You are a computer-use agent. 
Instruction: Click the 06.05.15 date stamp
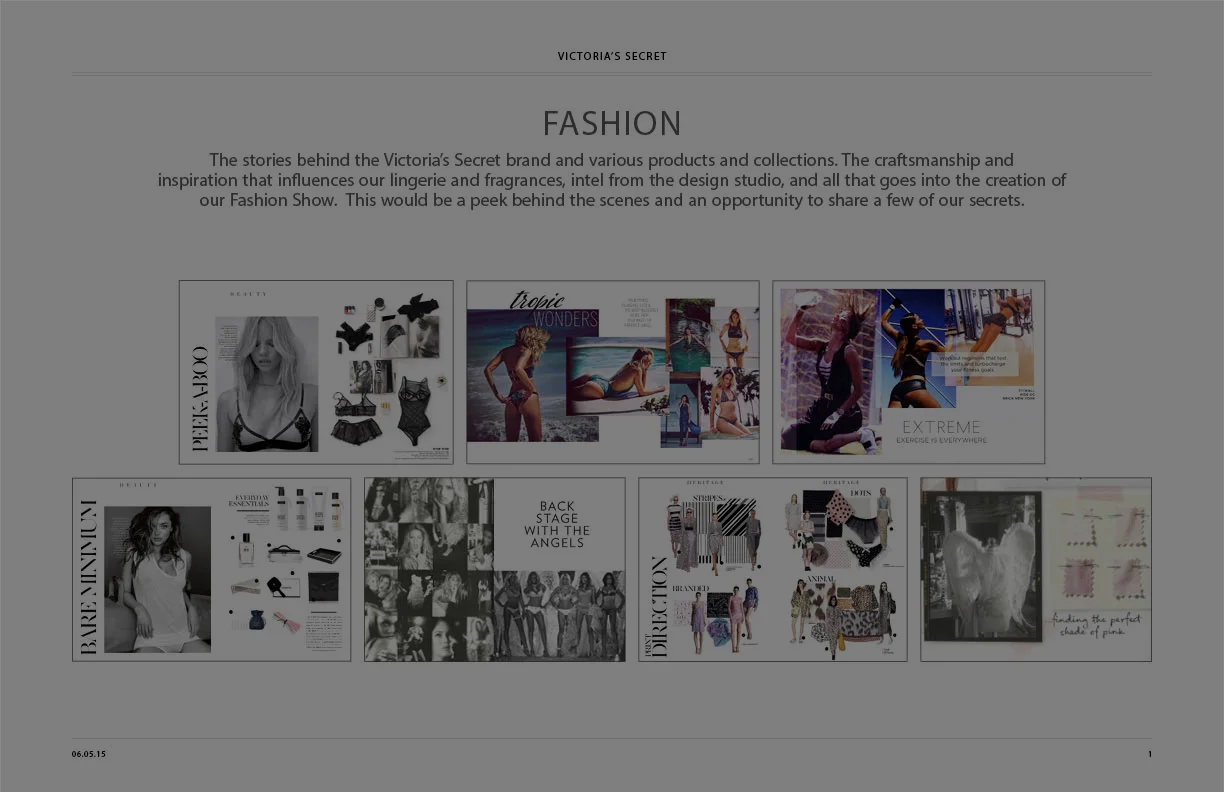click(x=88, y=754)
